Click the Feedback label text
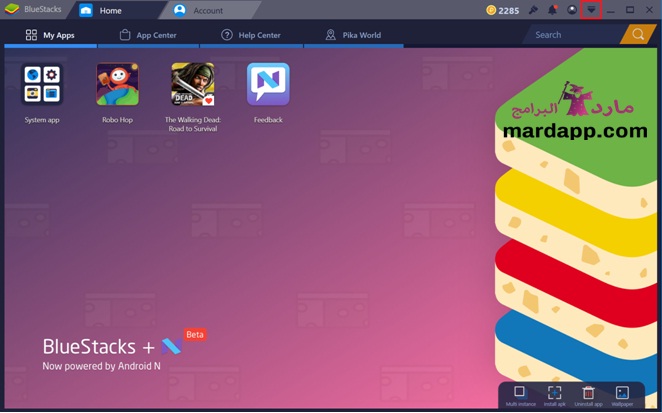Image resolution: width=662 pixels, height=413 pixels. click(x=268, y=120)
